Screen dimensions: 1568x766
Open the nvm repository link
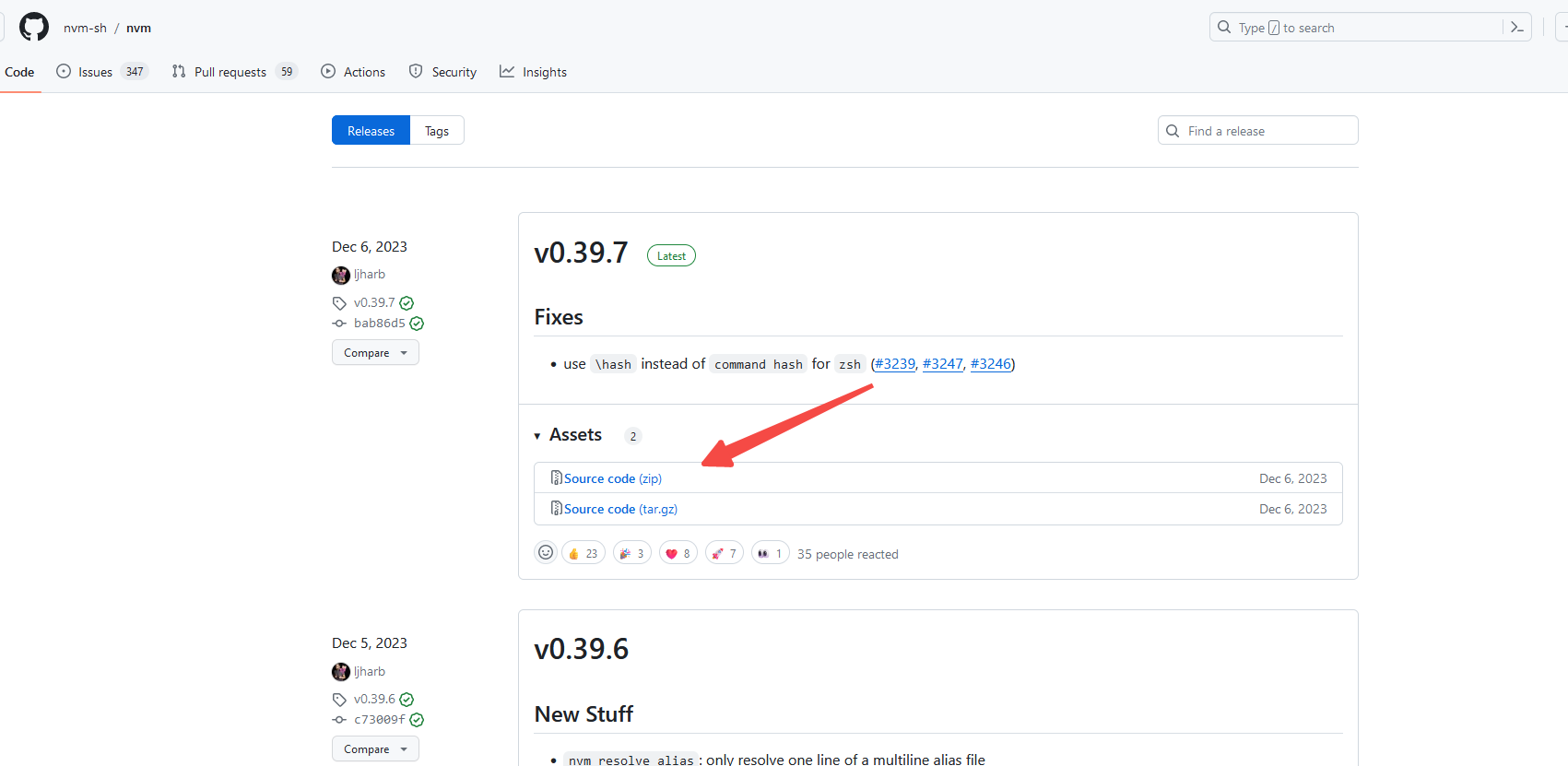(138, 28)
